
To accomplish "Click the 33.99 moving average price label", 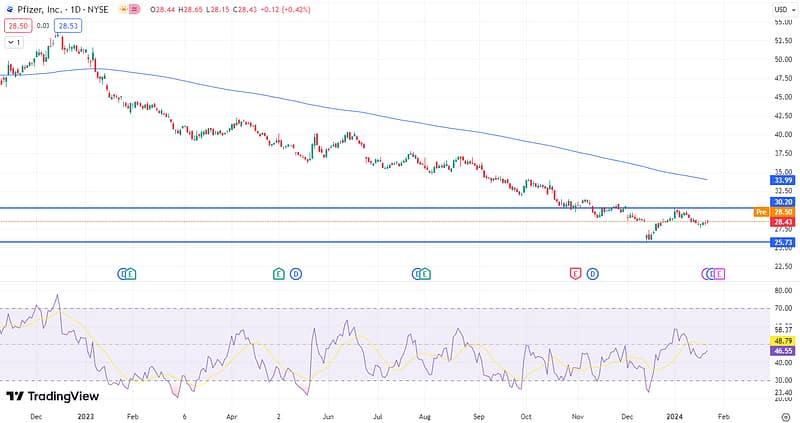I will coord(783,180).
